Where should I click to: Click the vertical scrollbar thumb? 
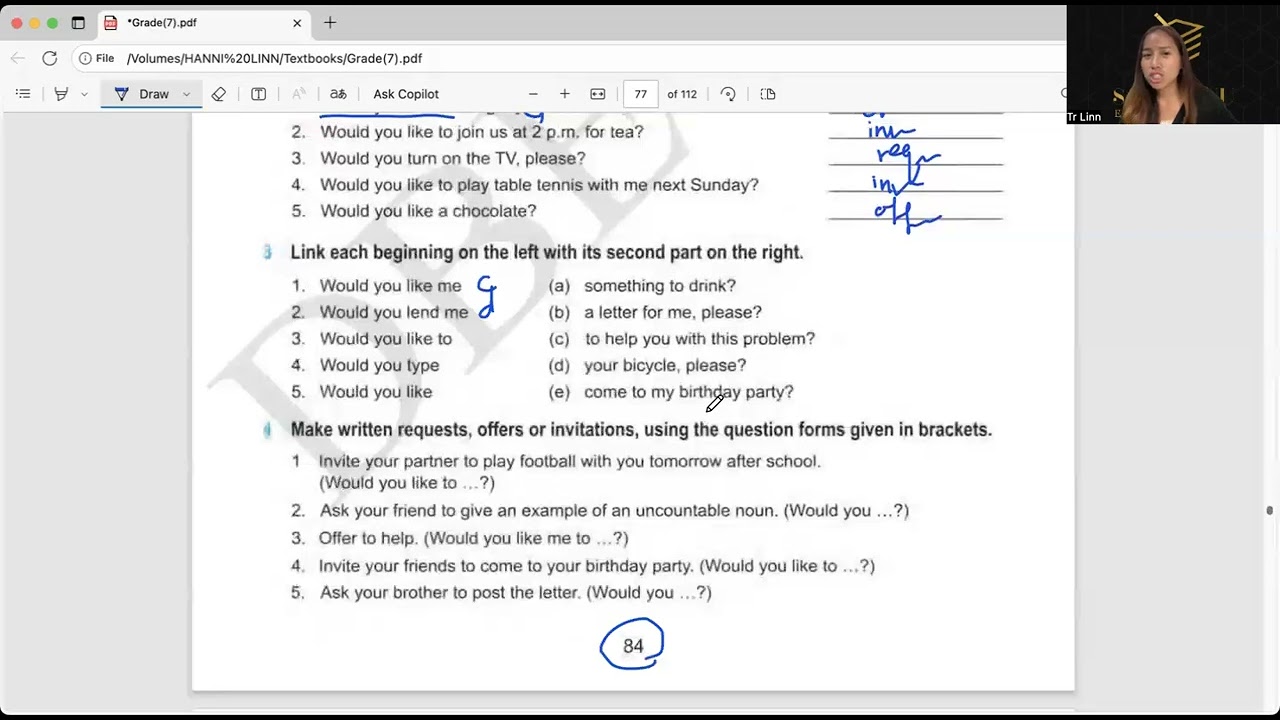pyautogui.click(x=1270, y=510)
